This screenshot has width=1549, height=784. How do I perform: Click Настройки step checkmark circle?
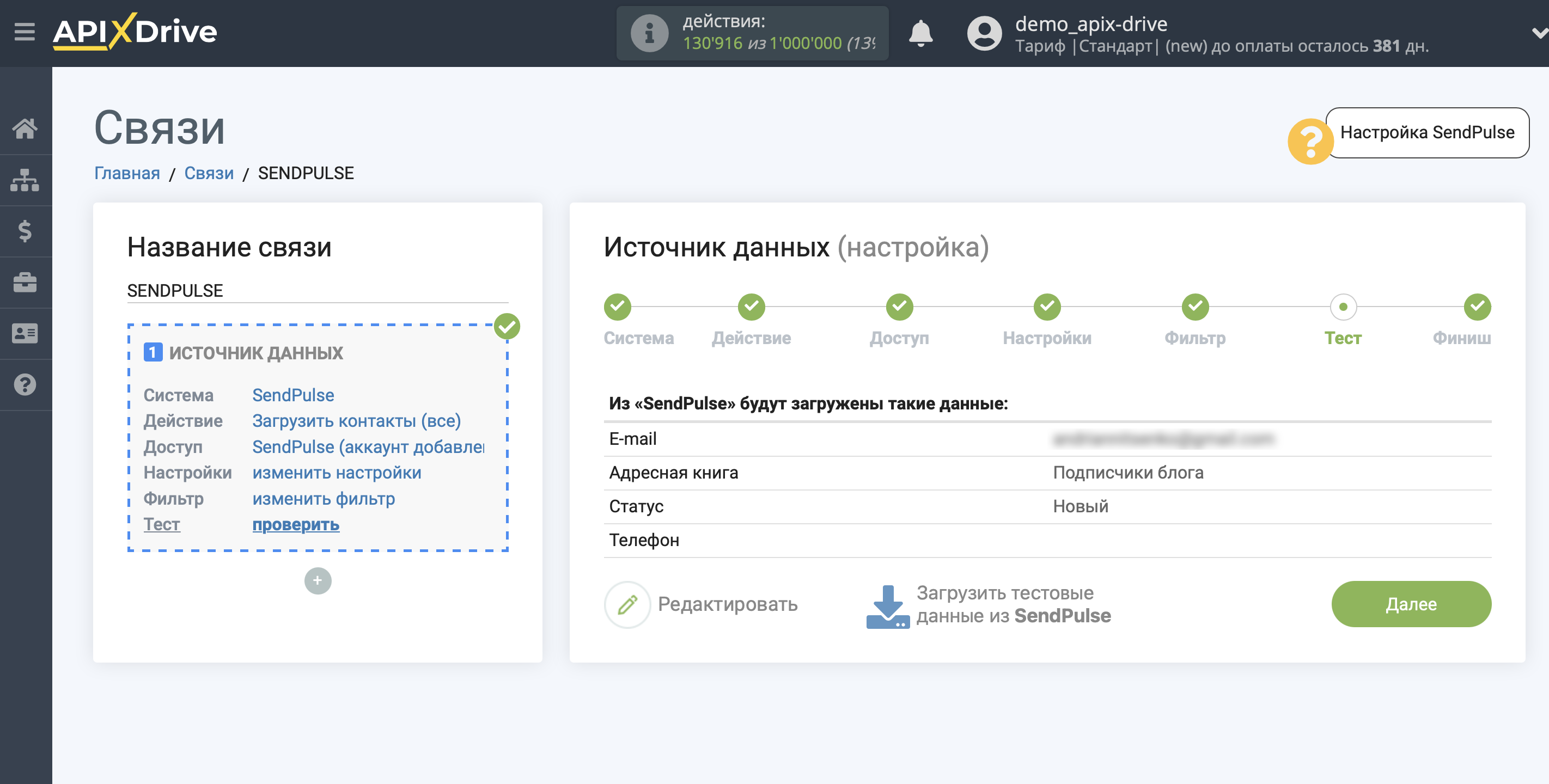click(1047, 307)
